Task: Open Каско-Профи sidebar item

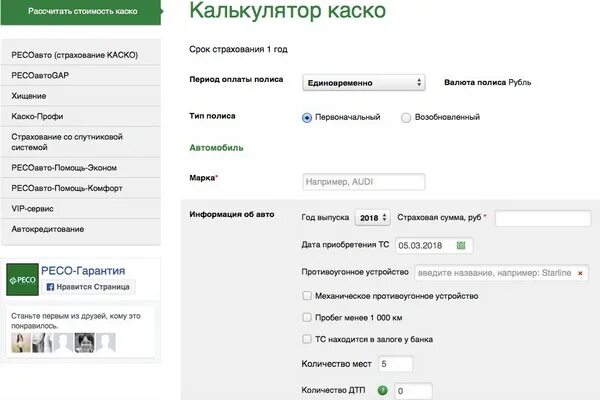Action: pyautogui.click(x=81, y=116)
